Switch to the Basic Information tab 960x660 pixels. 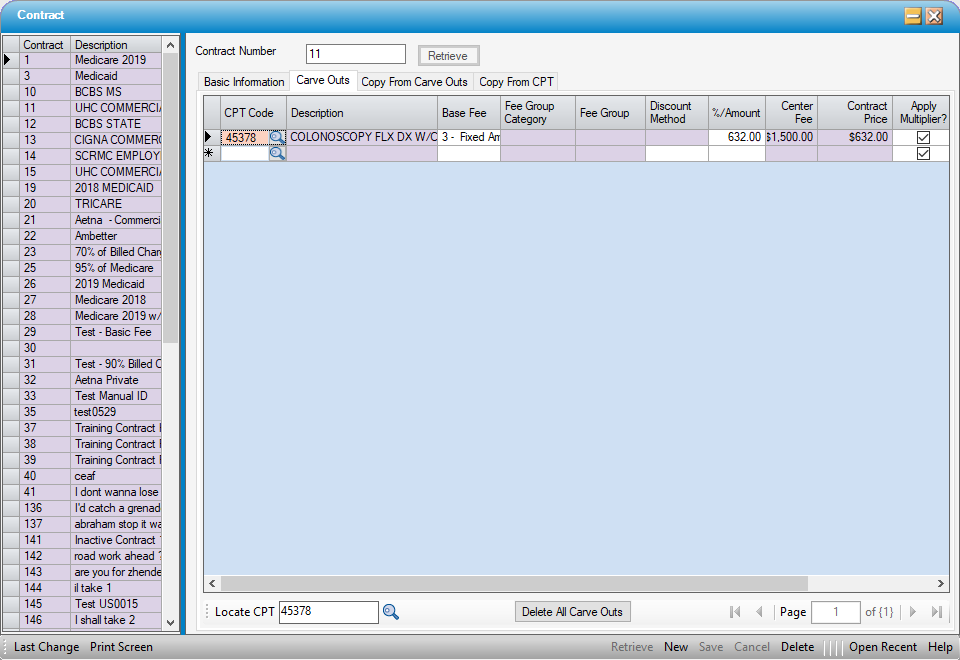(x=244, y=82)
